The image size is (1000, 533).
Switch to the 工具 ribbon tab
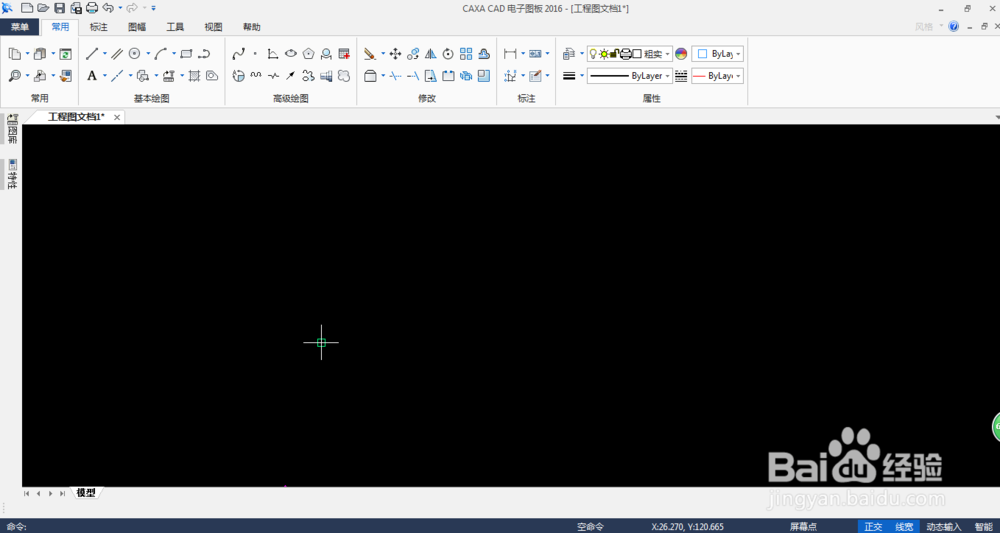pyautogui.click(x=175, y=27)
